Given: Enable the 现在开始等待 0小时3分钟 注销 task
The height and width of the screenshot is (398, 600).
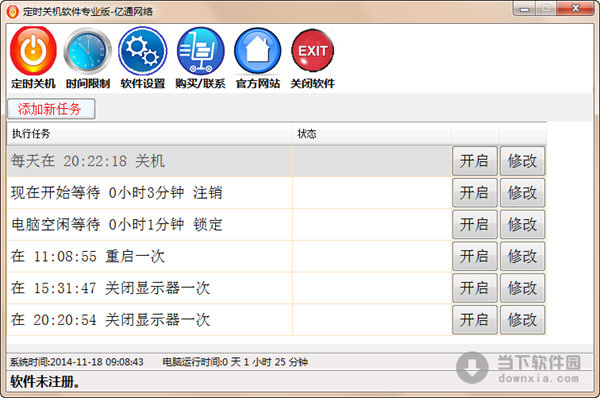Looking at the screenshot, I should [x=475, y=193].
